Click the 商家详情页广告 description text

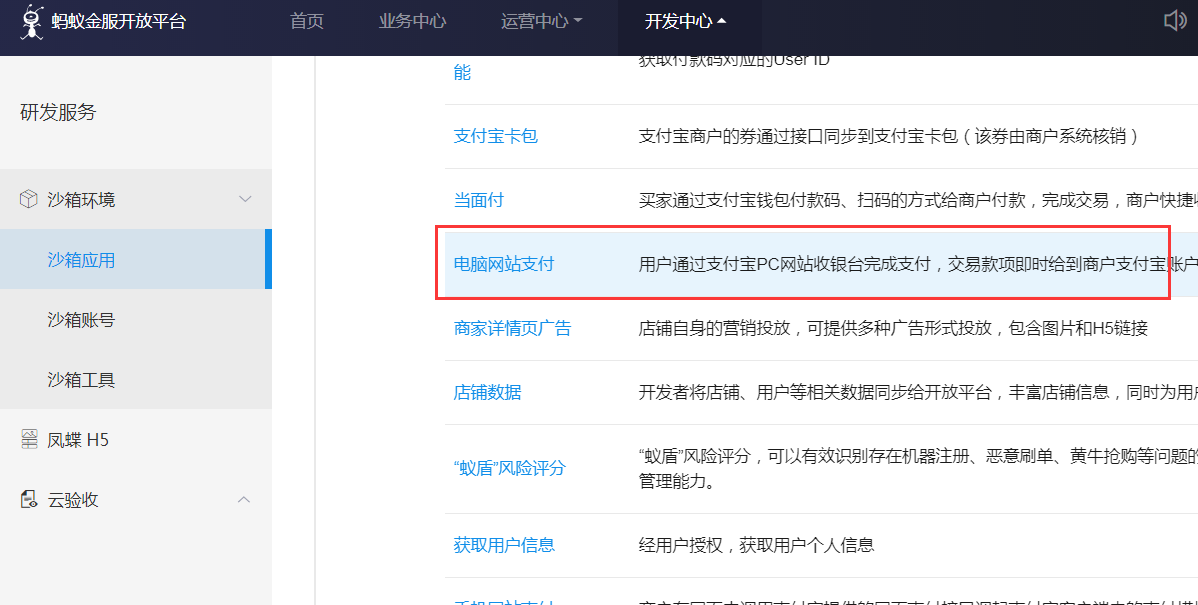pos(893,328)
